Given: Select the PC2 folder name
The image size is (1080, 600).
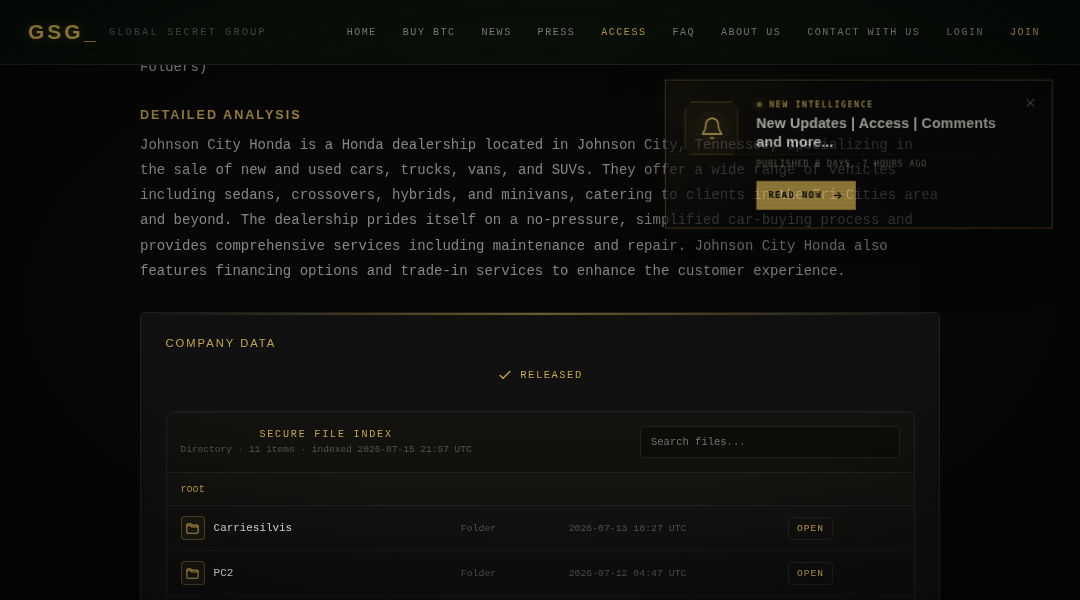Looking at the screenshot, I should coord(223,573).
